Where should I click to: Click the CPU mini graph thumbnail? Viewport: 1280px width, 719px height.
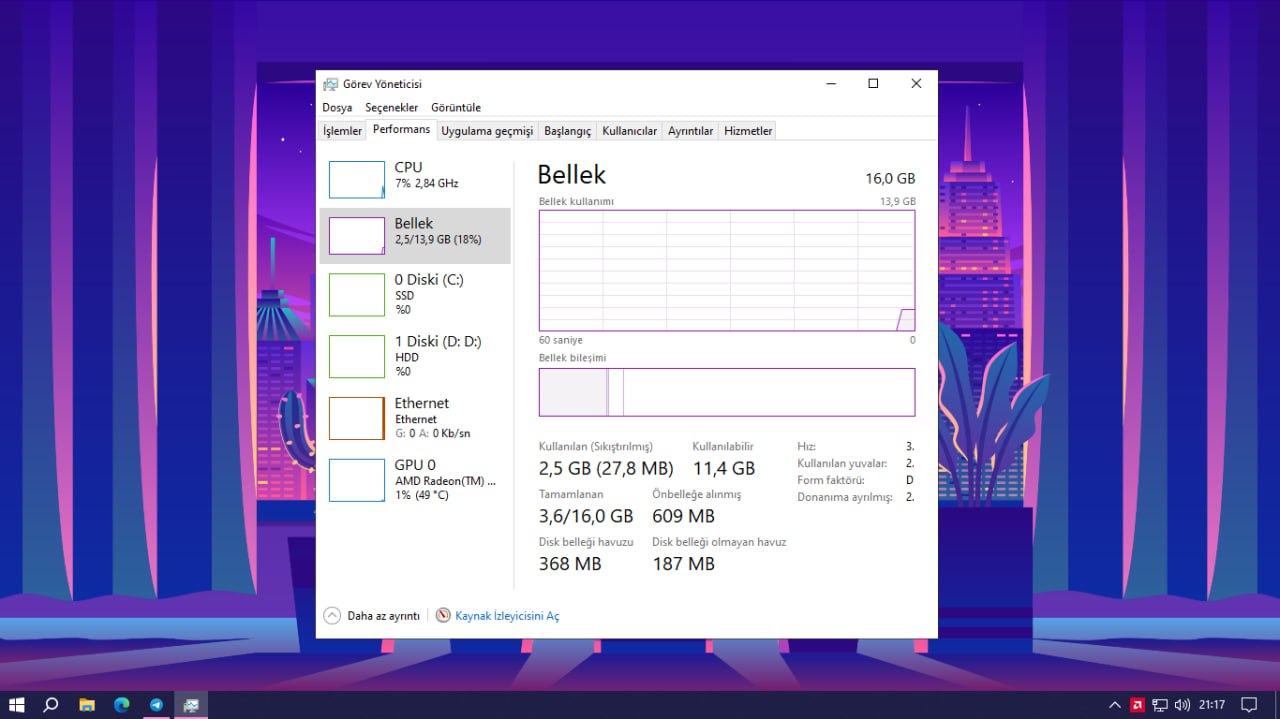(357, 180)
